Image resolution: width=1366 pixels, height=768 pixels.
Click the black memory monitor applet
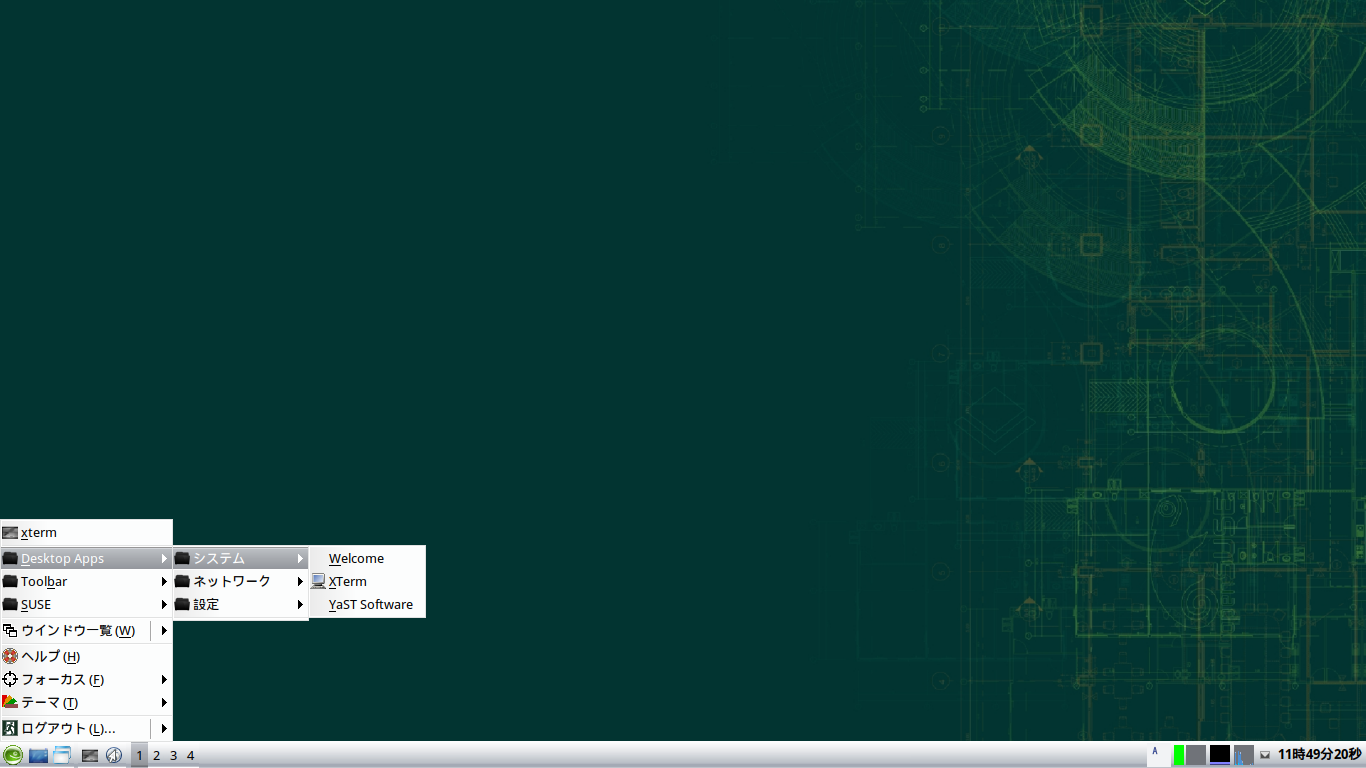(x=1220, y=755)
